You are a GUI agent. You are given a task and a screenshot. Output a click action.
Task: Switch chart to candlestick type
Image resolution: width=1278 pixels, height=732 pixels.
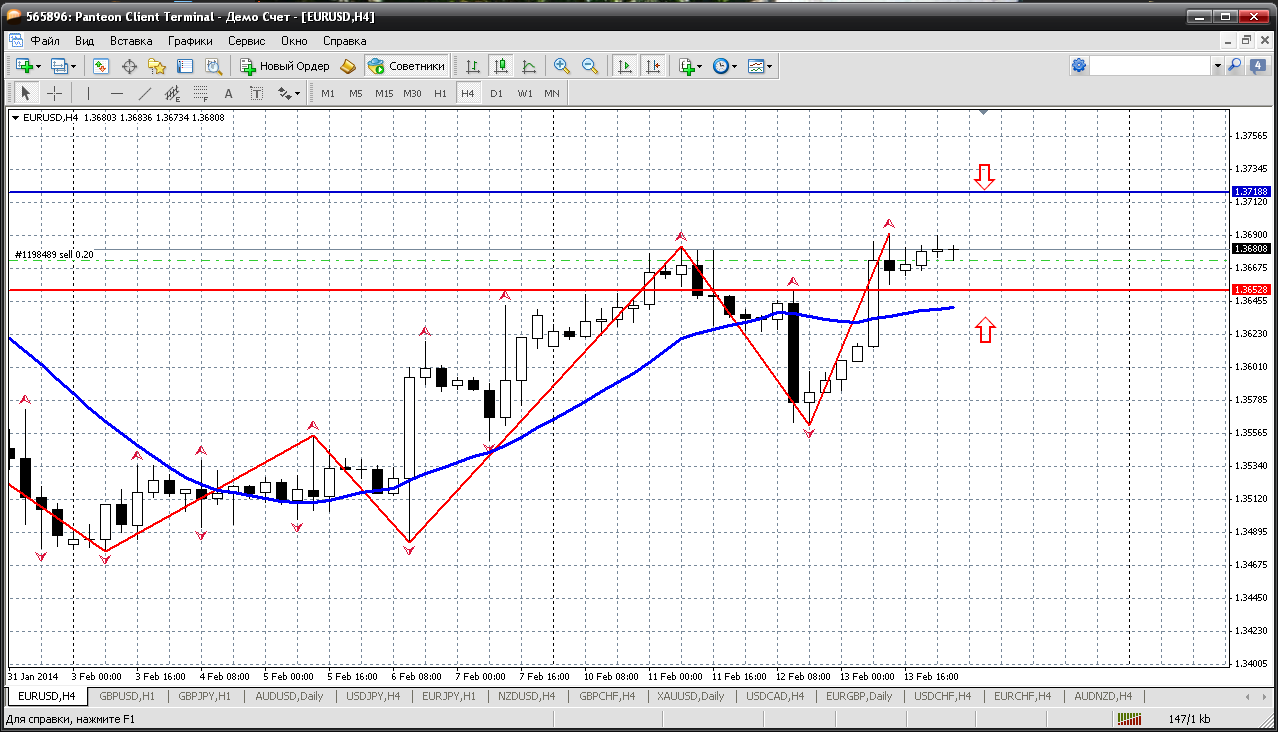click(501, 66)
